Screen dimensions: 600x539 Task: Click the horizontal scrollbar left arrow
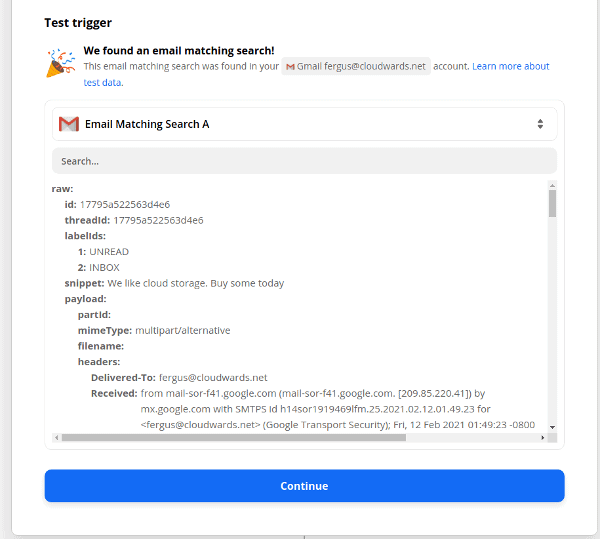click(57, 438)
